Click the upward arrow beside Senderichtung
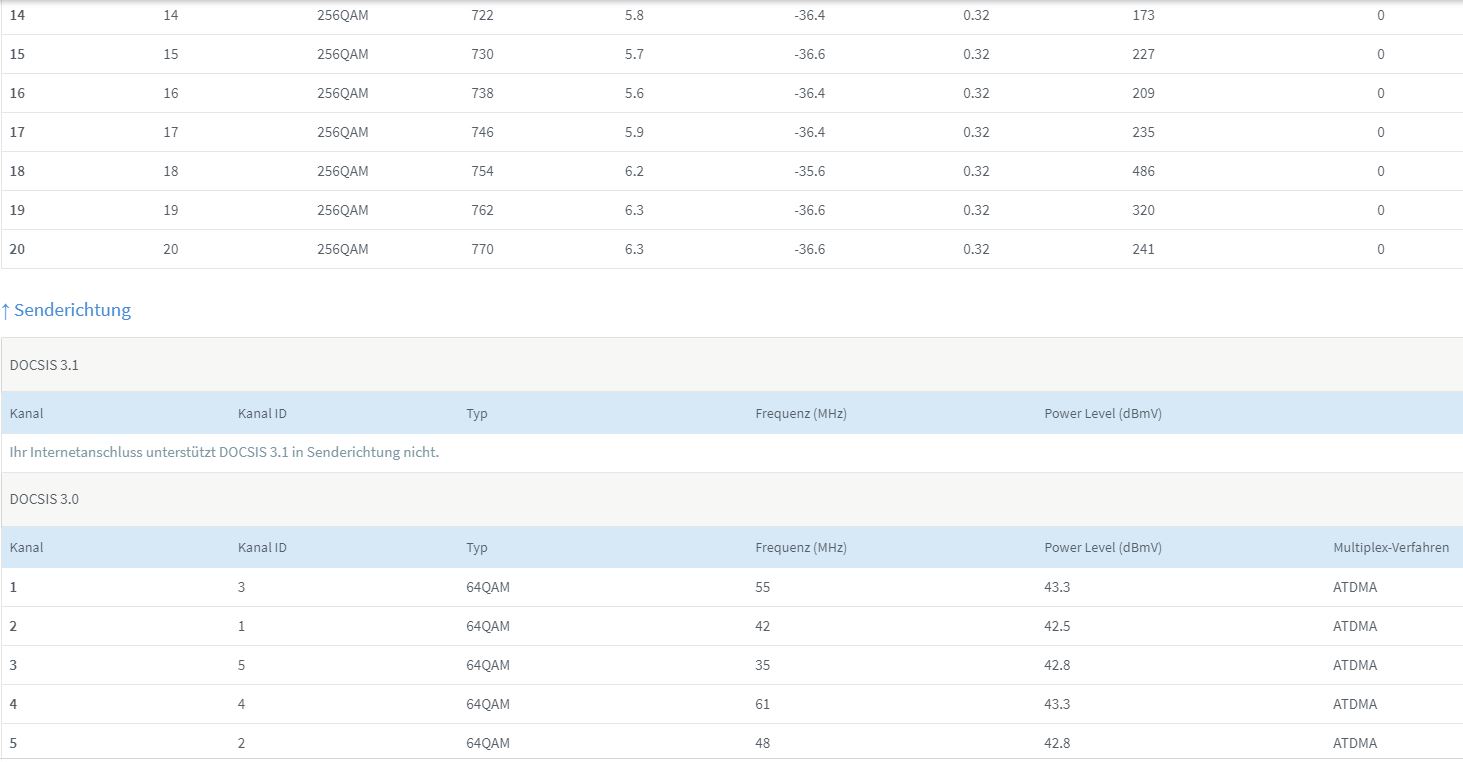The height and width of the screenshot is (762, 1463). pos(6,310)
